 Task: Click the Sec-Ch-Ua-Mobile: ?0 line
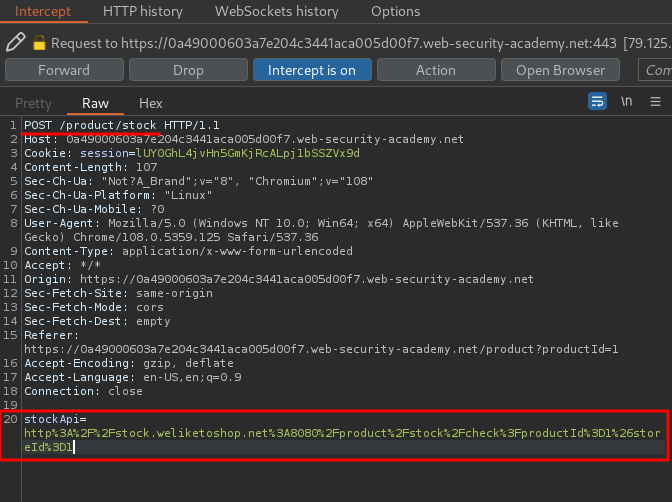94,209
